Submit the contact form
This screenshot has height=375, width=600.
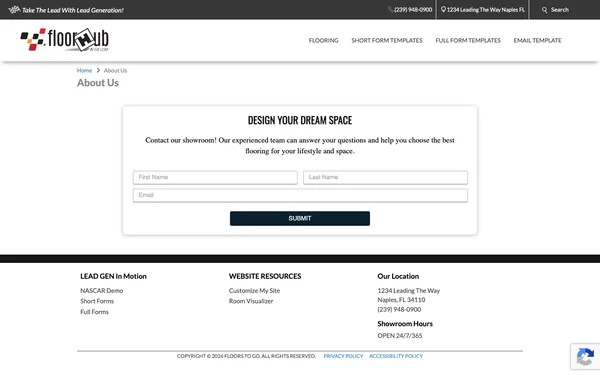[300, 218]
